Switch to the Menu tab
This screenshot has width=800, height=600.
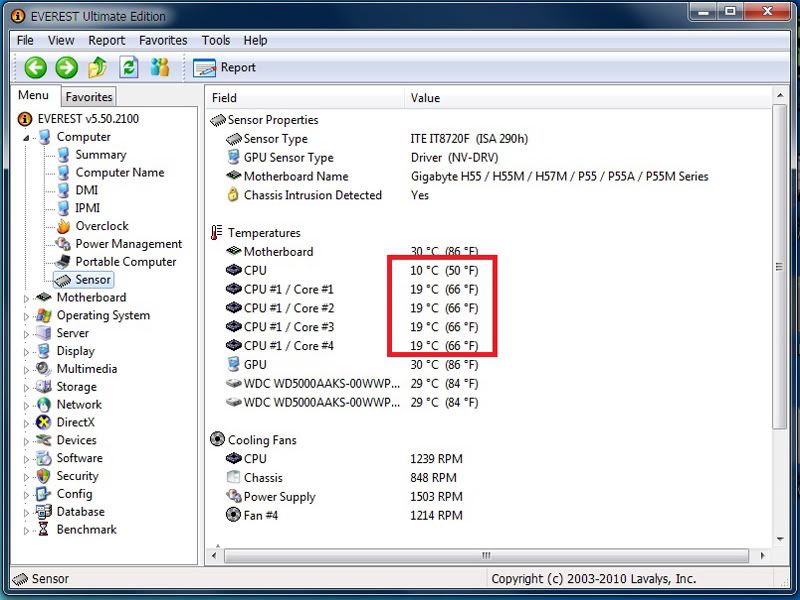coord(34,95)
